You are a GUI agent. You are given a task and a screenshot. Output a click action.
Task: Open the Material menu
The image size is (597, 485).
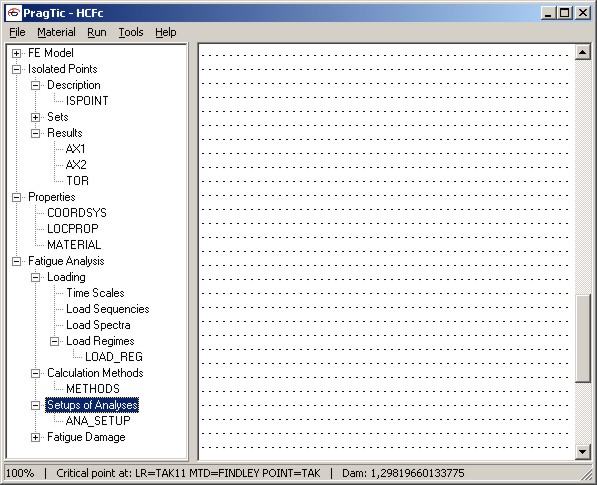pyautogui.click(x=56, y=32)
